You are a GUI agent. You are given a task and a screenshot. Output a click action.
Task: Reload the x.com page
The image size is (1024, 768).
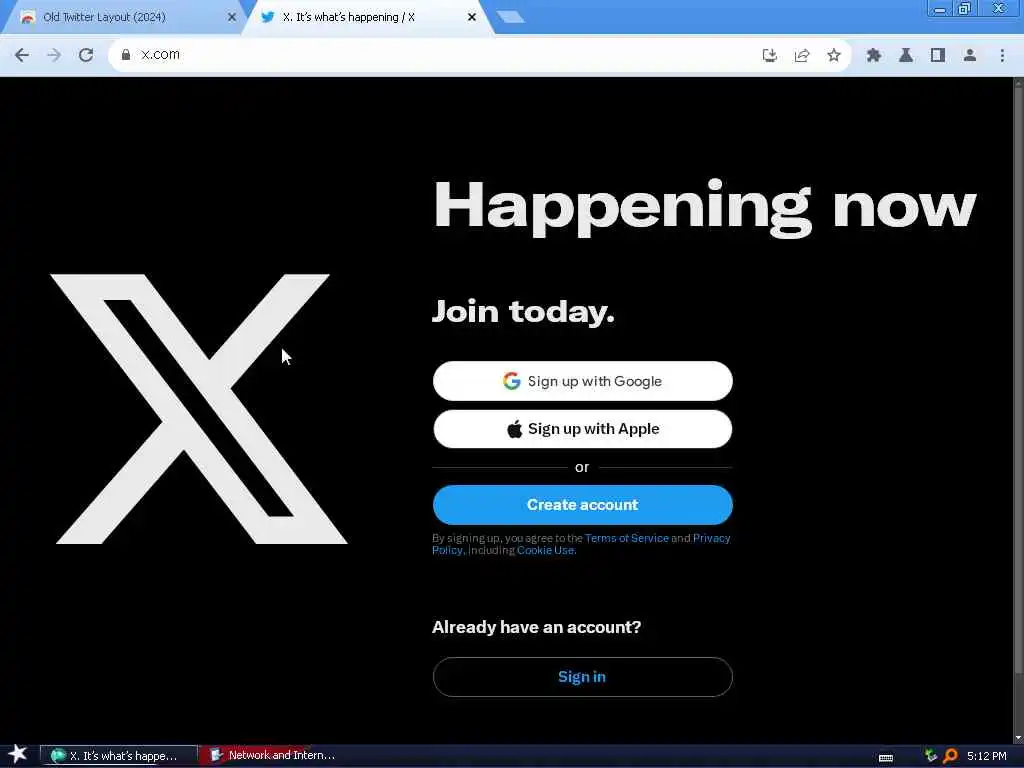click(x=86, y=56)
